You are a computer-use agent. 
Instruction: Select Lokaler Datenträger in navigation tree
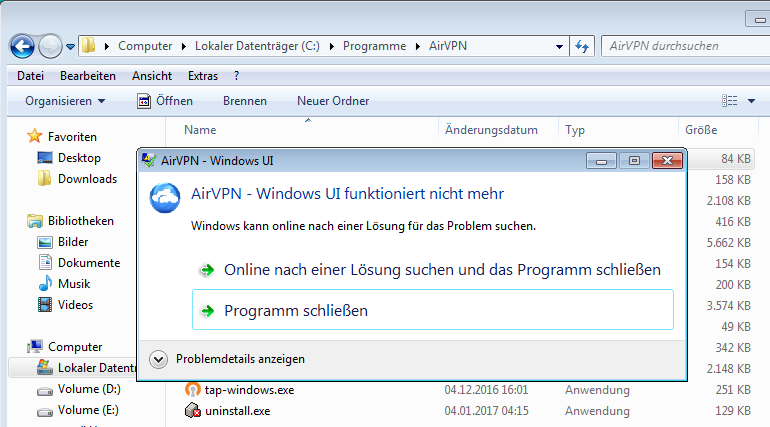point(97,368)
